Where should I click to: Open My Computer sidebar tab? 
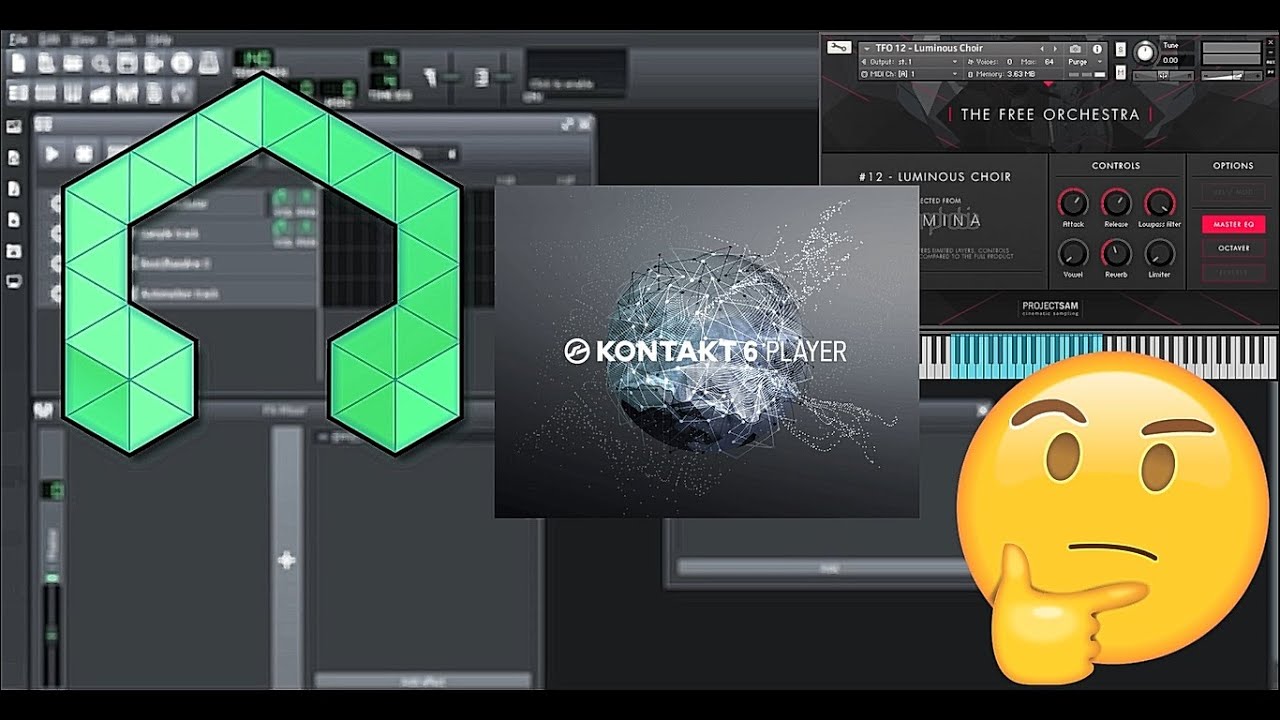coord(14,282)
